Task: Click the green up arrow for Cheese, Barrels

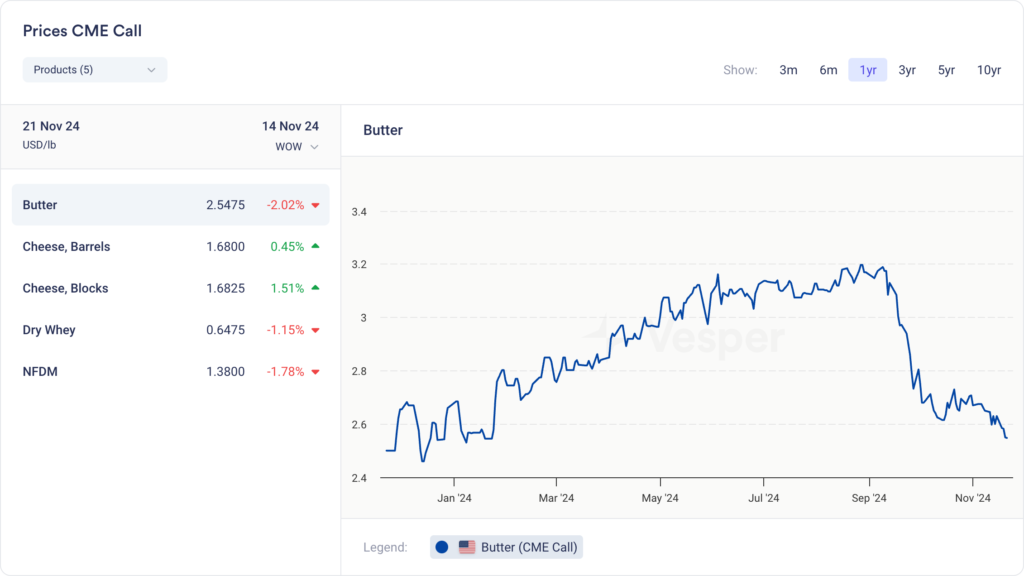Action: pos(315,246)
